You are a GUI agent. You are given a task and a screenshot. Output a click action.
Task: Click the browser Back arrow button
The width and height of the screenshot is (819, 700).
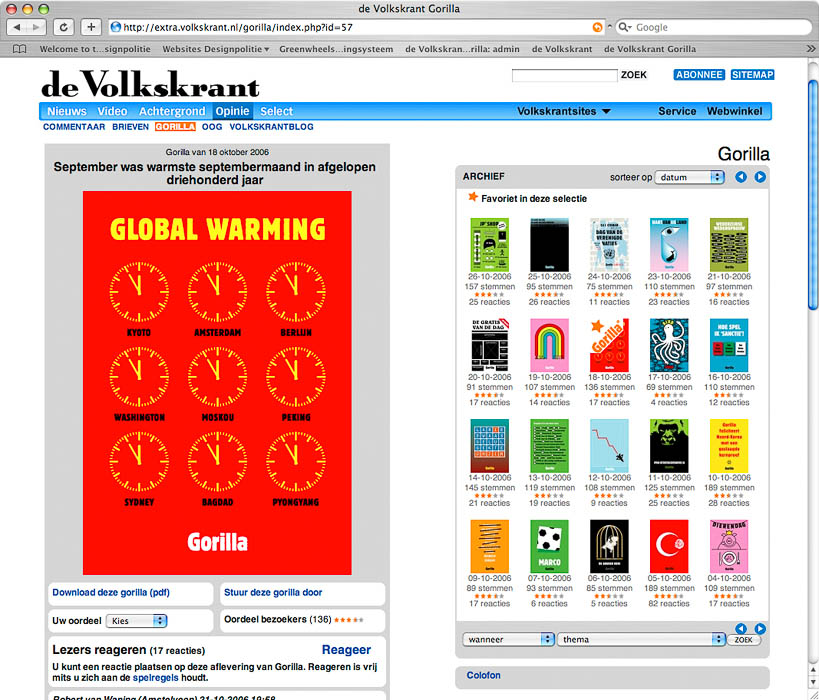click(x=17, y=27)
